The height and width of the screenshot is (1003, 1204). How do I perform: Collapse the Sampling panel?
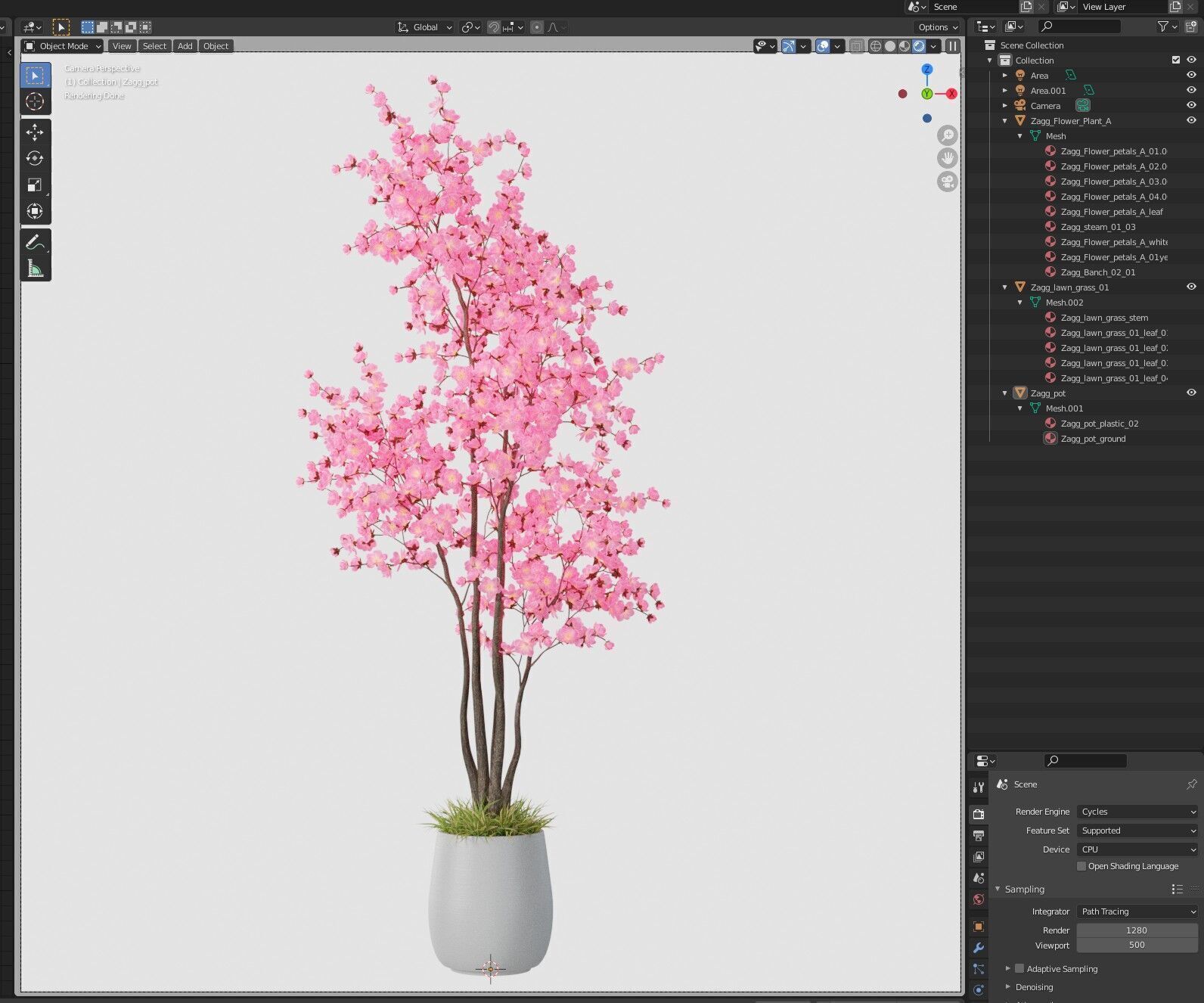[998, 889]
